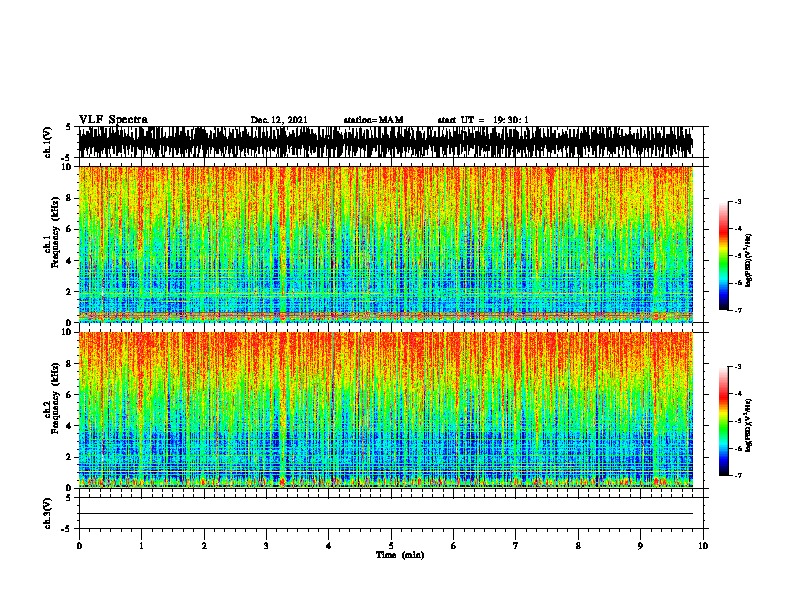792x612 pixels.
Task: Click the "-3" value on ch.2 colorbar
Action: click(x=737, y=367)
